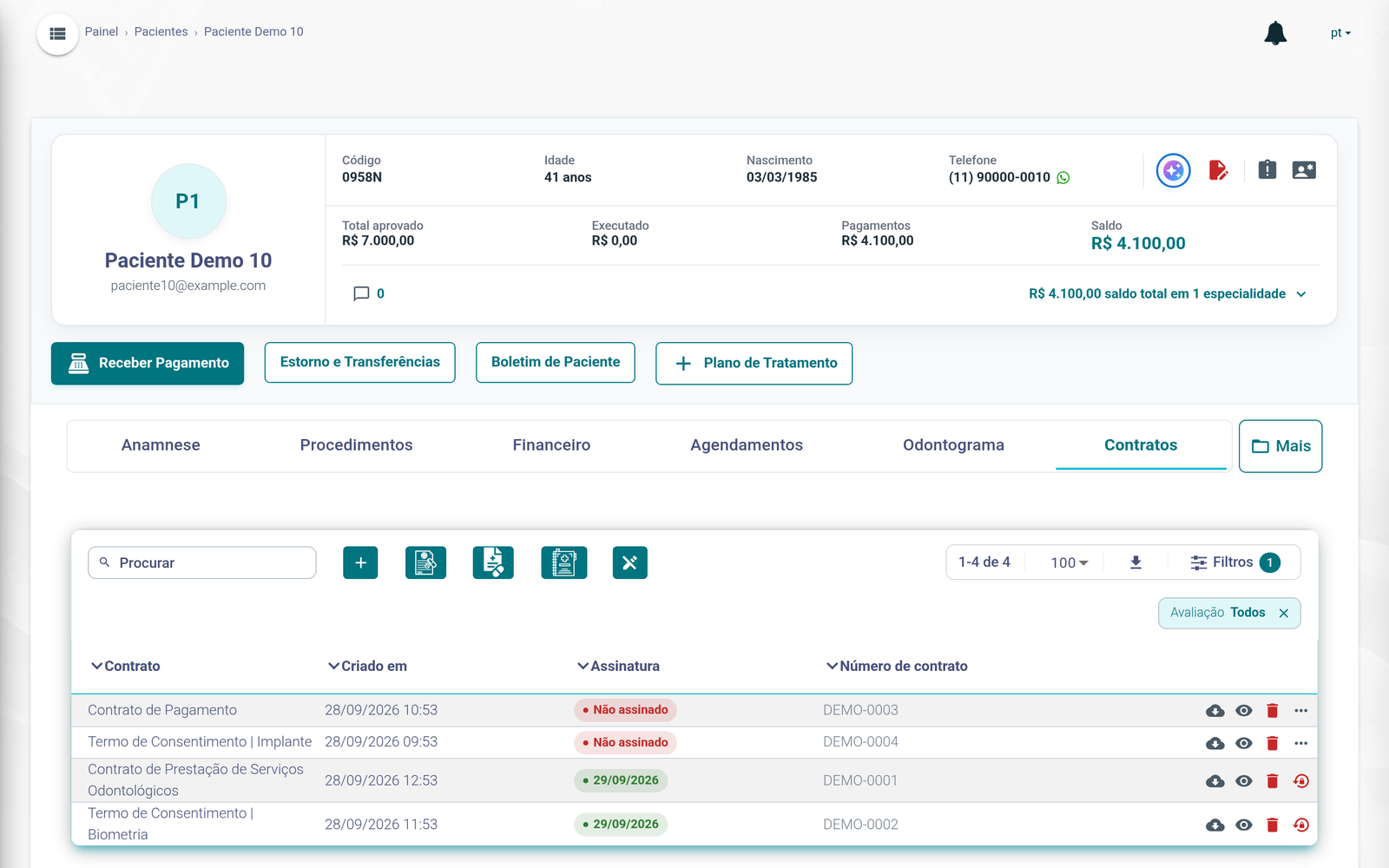Download Contrato de Pagamento file
This screenshot has width=1389, height=868.
(x=1215, y=711)
